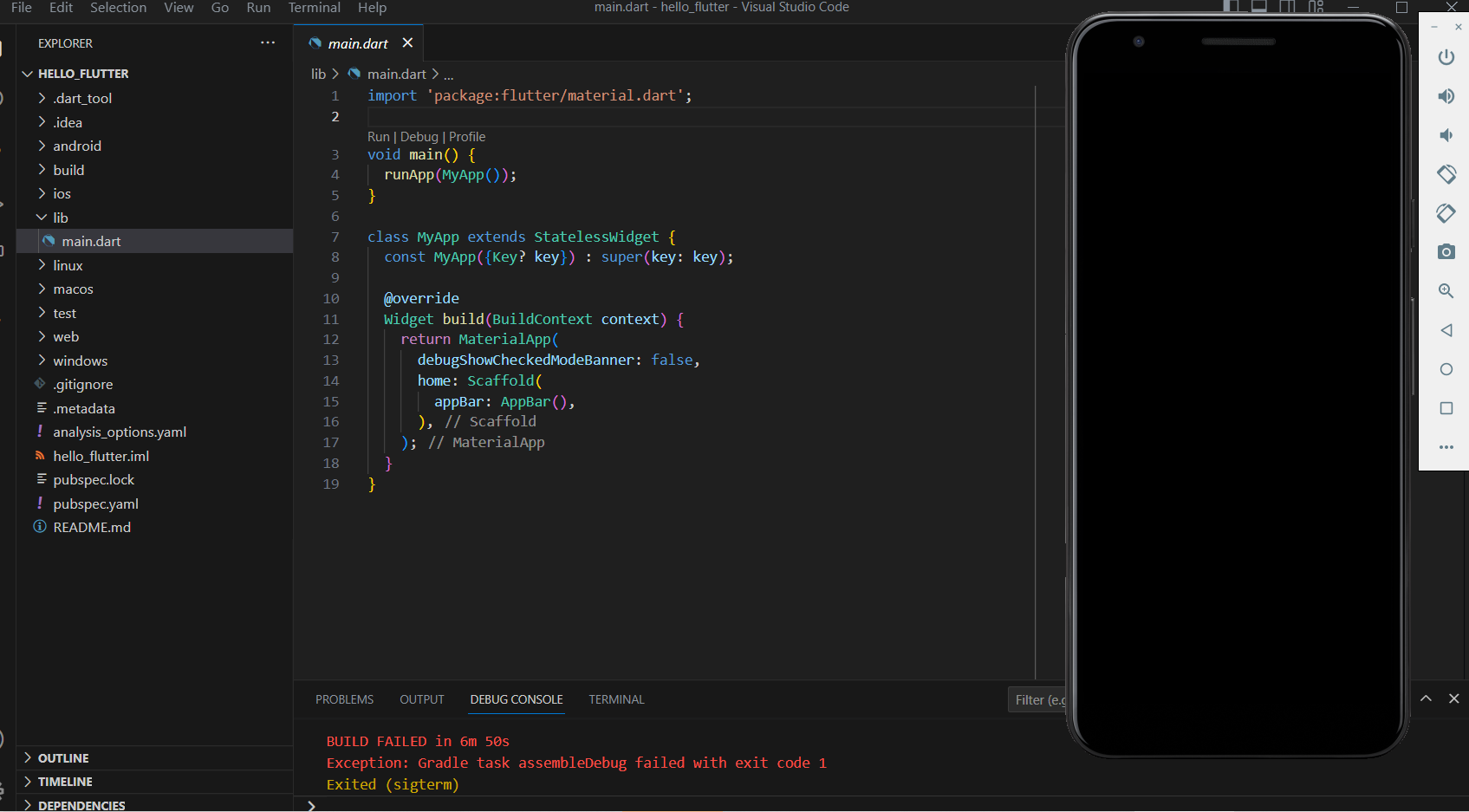The image size is (1469, 812).
Task: Switch to the TERMINAL panel tab
Action: pos(616,699)
